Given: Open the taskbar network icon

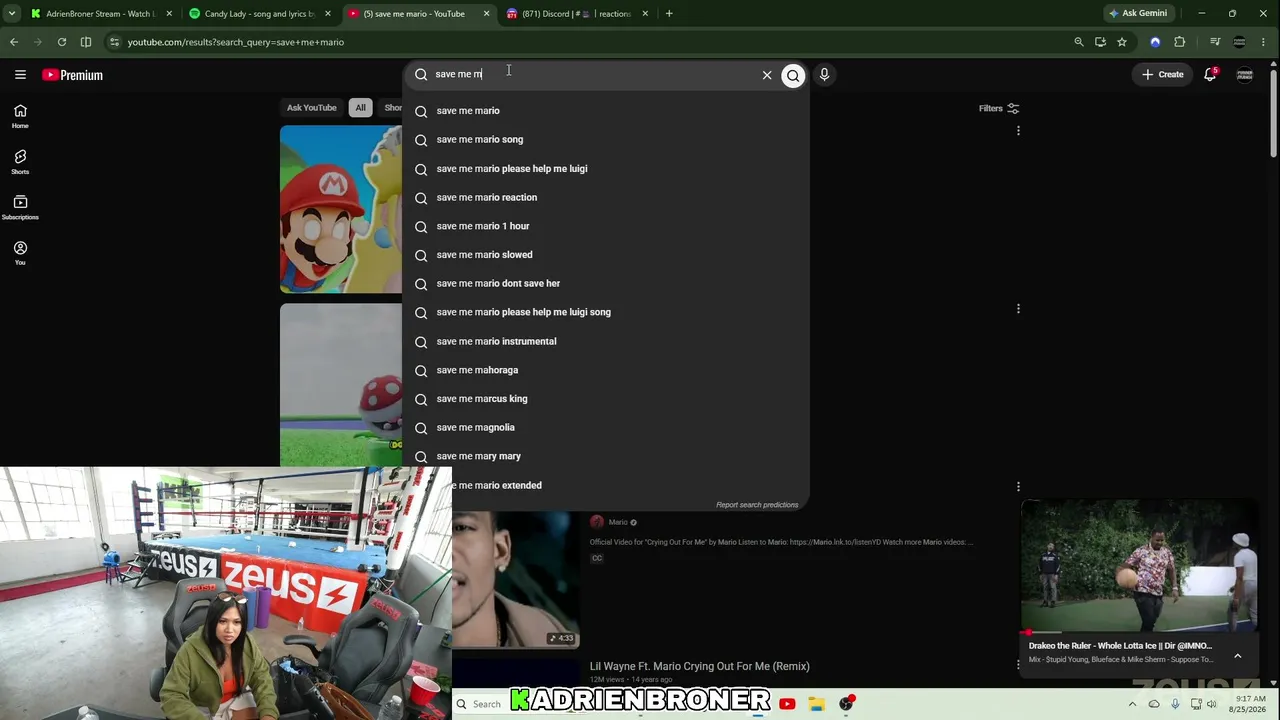Looking at the screenshot, I should [1196, 704].
